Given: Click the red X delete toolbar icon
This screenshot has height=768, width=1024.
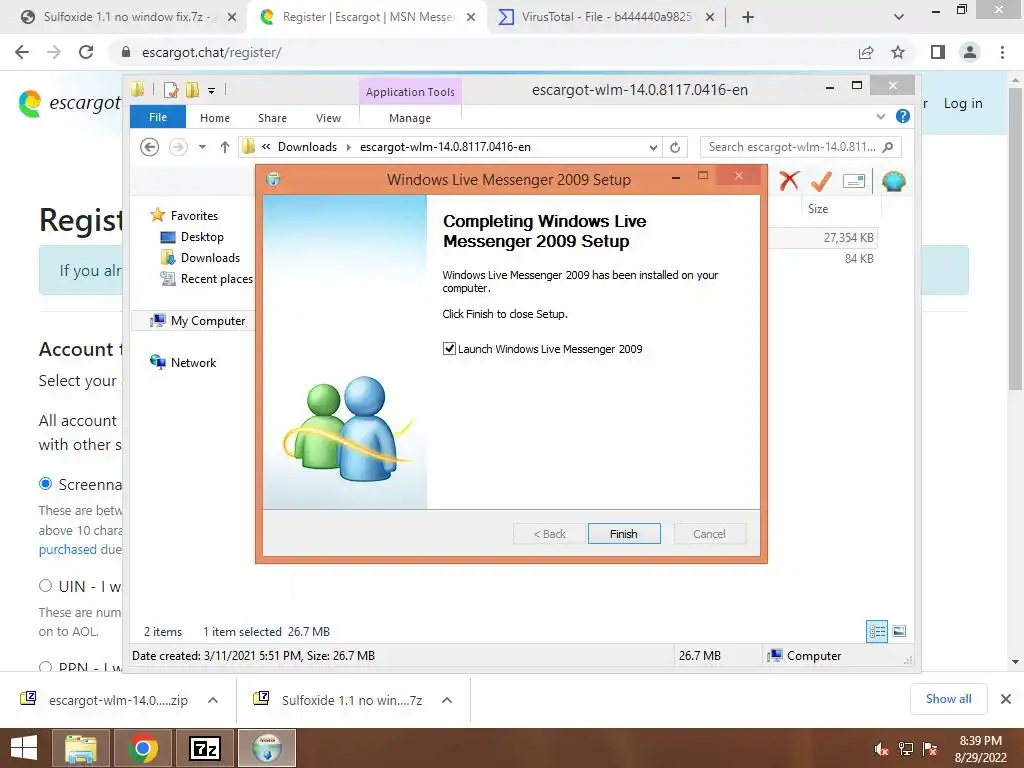Looking at the screenshot, I should (789, 180).
